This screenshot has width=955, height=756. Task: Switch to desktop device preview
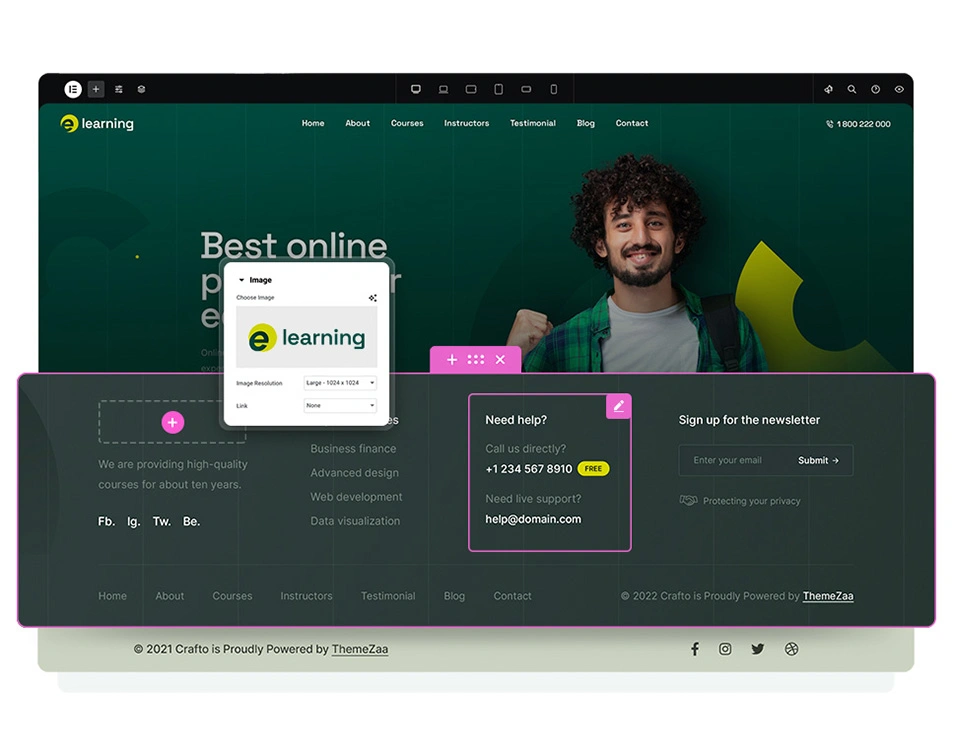point(416,89)
